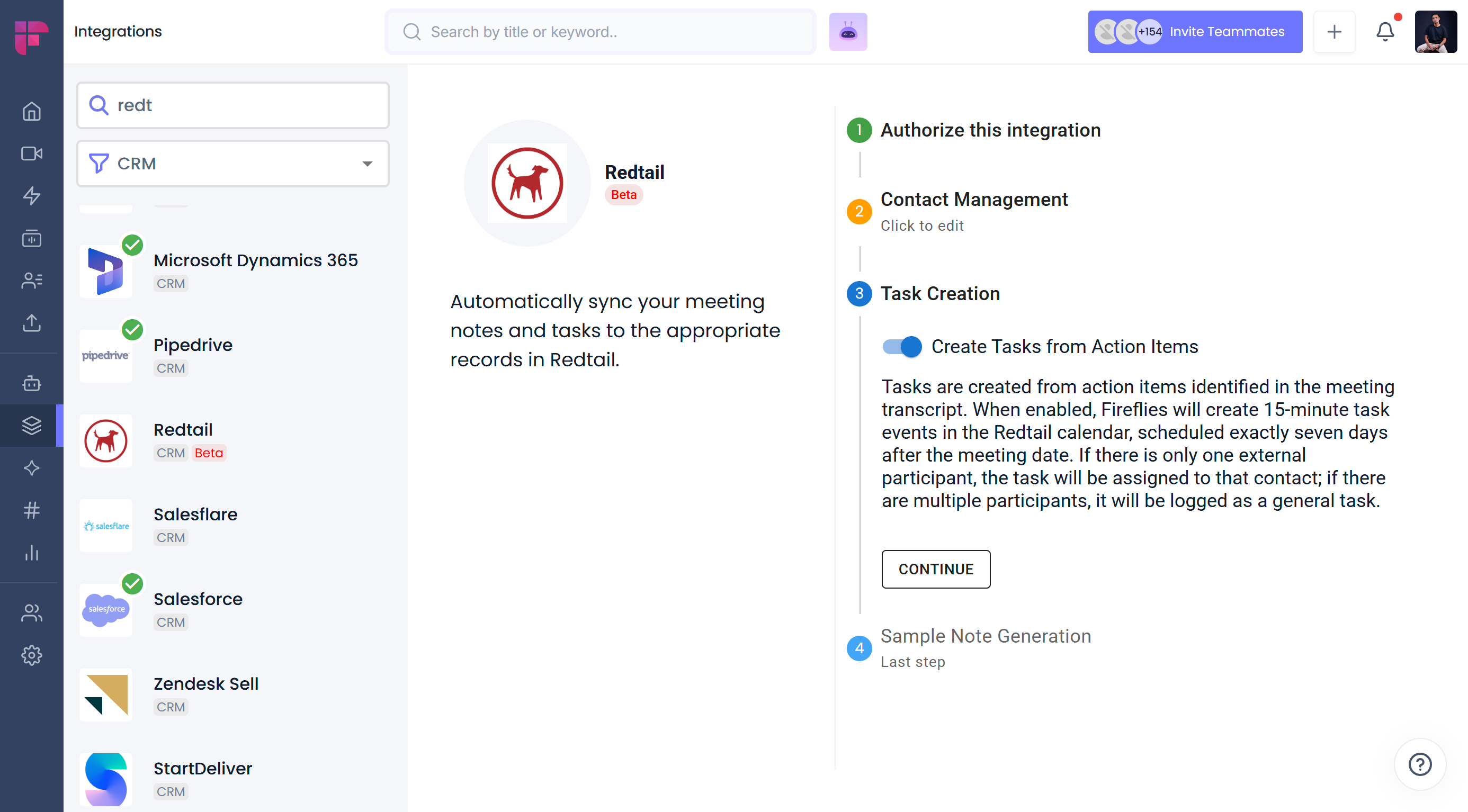Click the video camera sidebar icon
The image size is (1468, 812).
(x=31, y=154)
